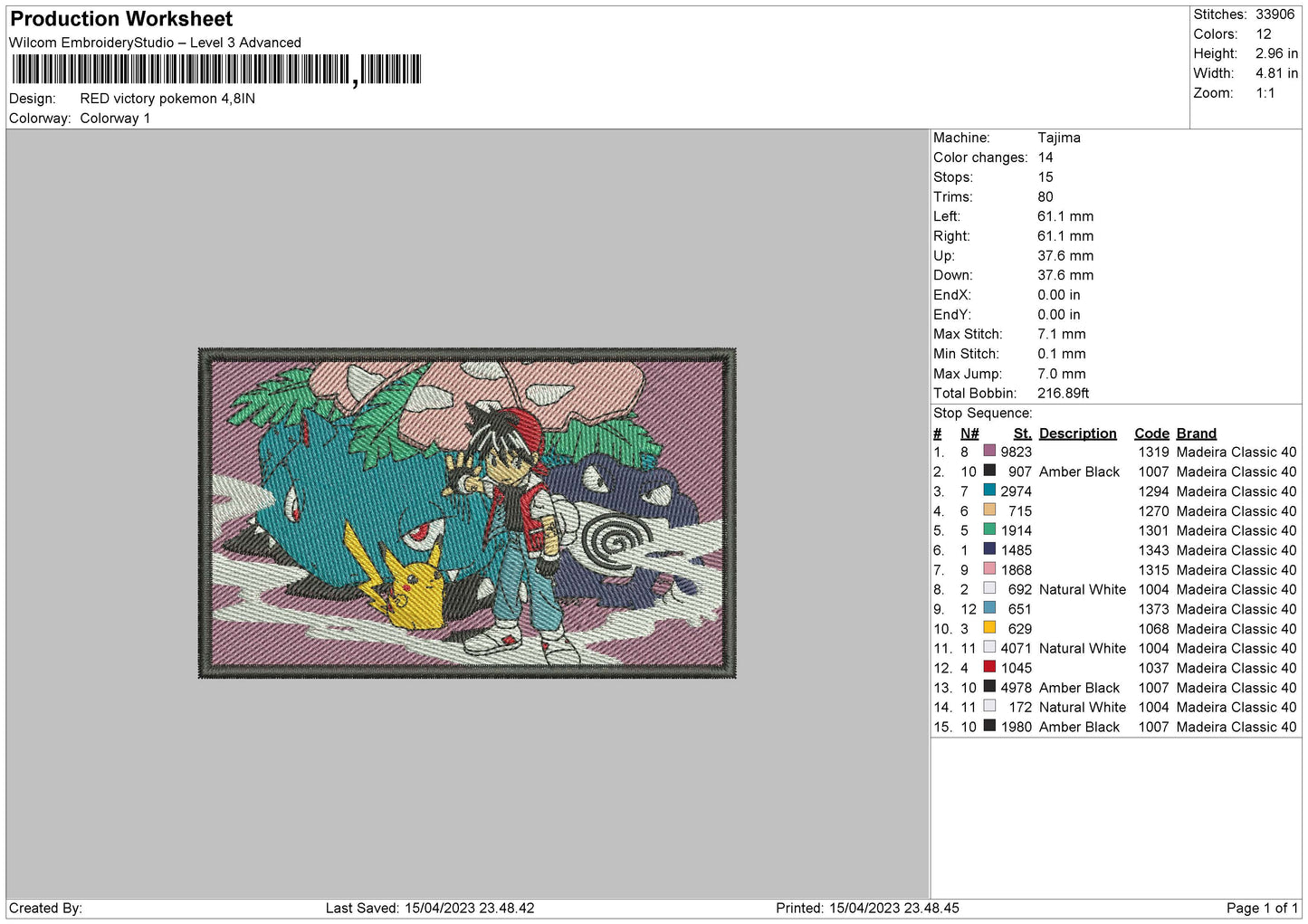Click the black swatch in stop 15
Image resolution: width=1308 pixels, height=924 pixels.
[x=989, y=726]
